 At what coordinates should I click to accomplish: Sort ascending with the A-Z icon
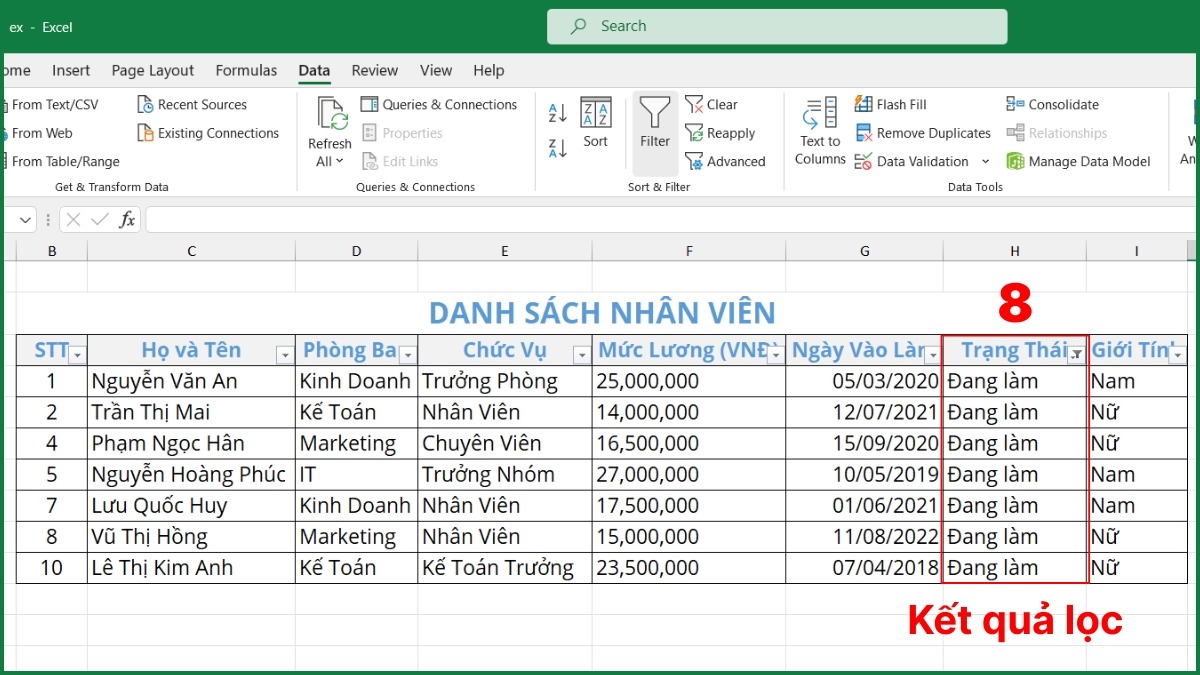[558, 113]
